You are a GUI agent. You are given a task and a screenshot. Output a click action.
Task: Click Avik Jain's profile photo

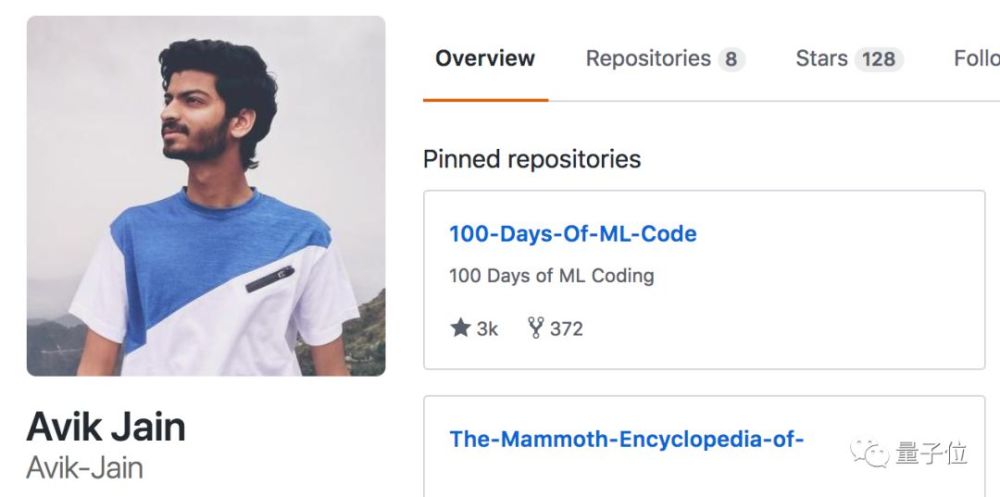[x=206, y=196]
